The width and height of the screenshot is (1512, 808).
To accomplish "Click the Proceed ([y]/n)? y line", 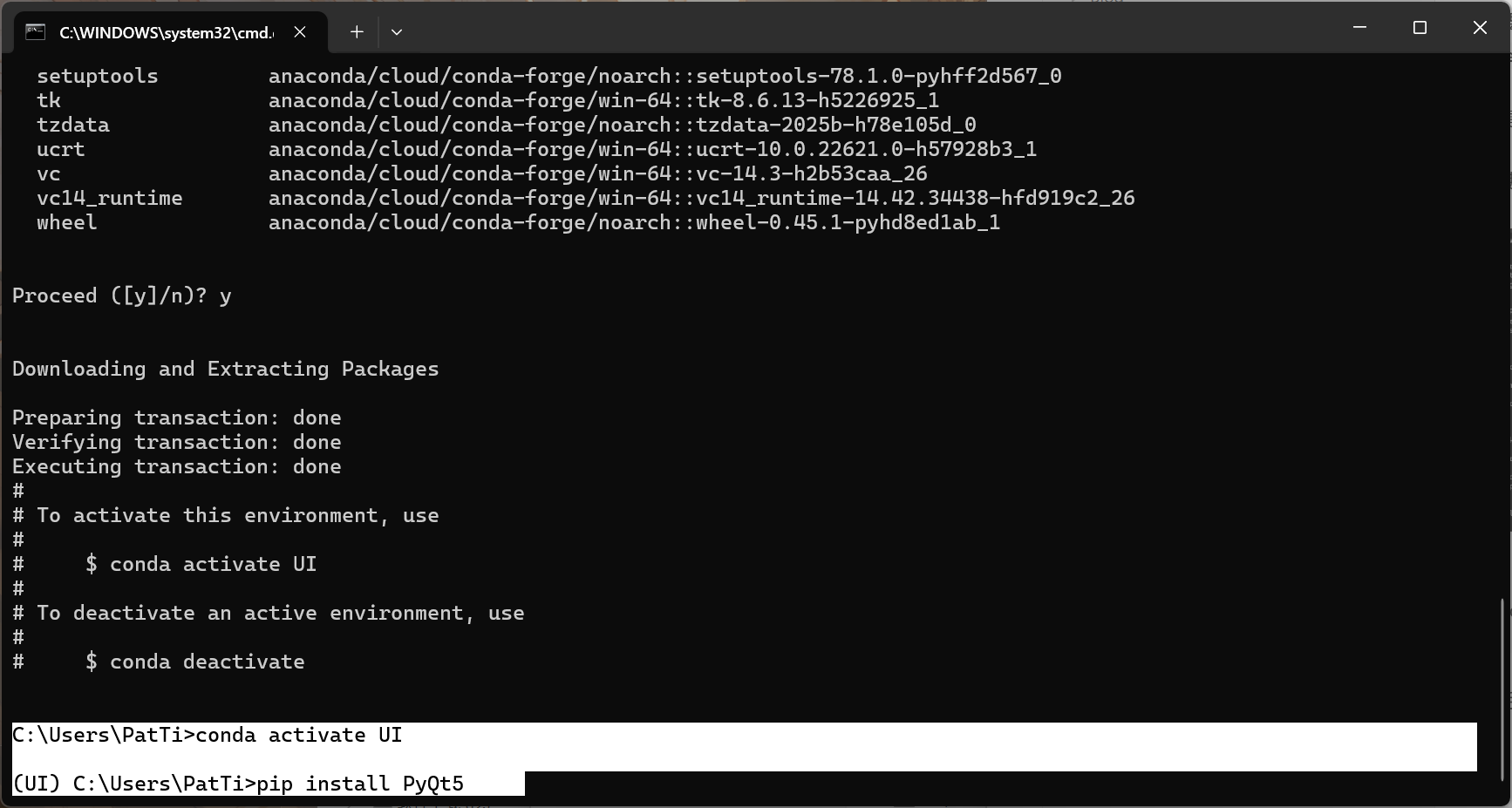I will (x=122, y=296).
